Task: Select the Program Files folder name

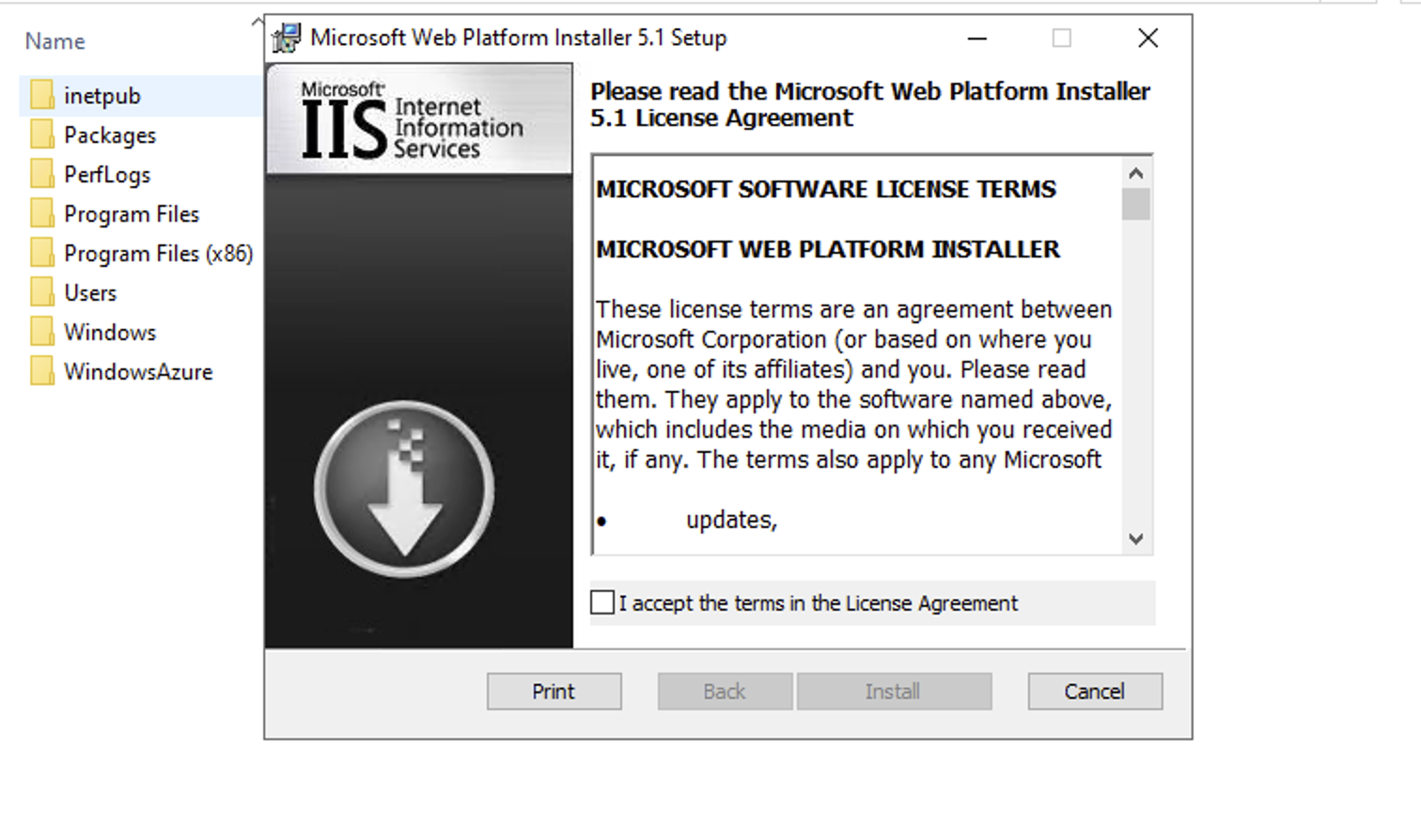Action: tap(132, 214)
